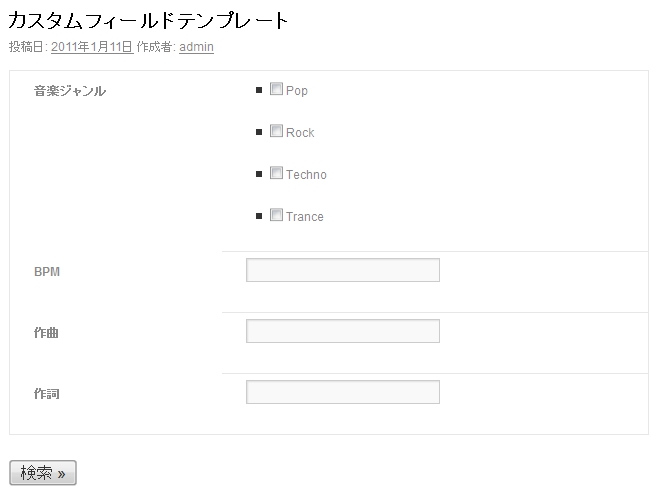Click the 作詞 row label
The image size is (660, 500).
[46, 394]
